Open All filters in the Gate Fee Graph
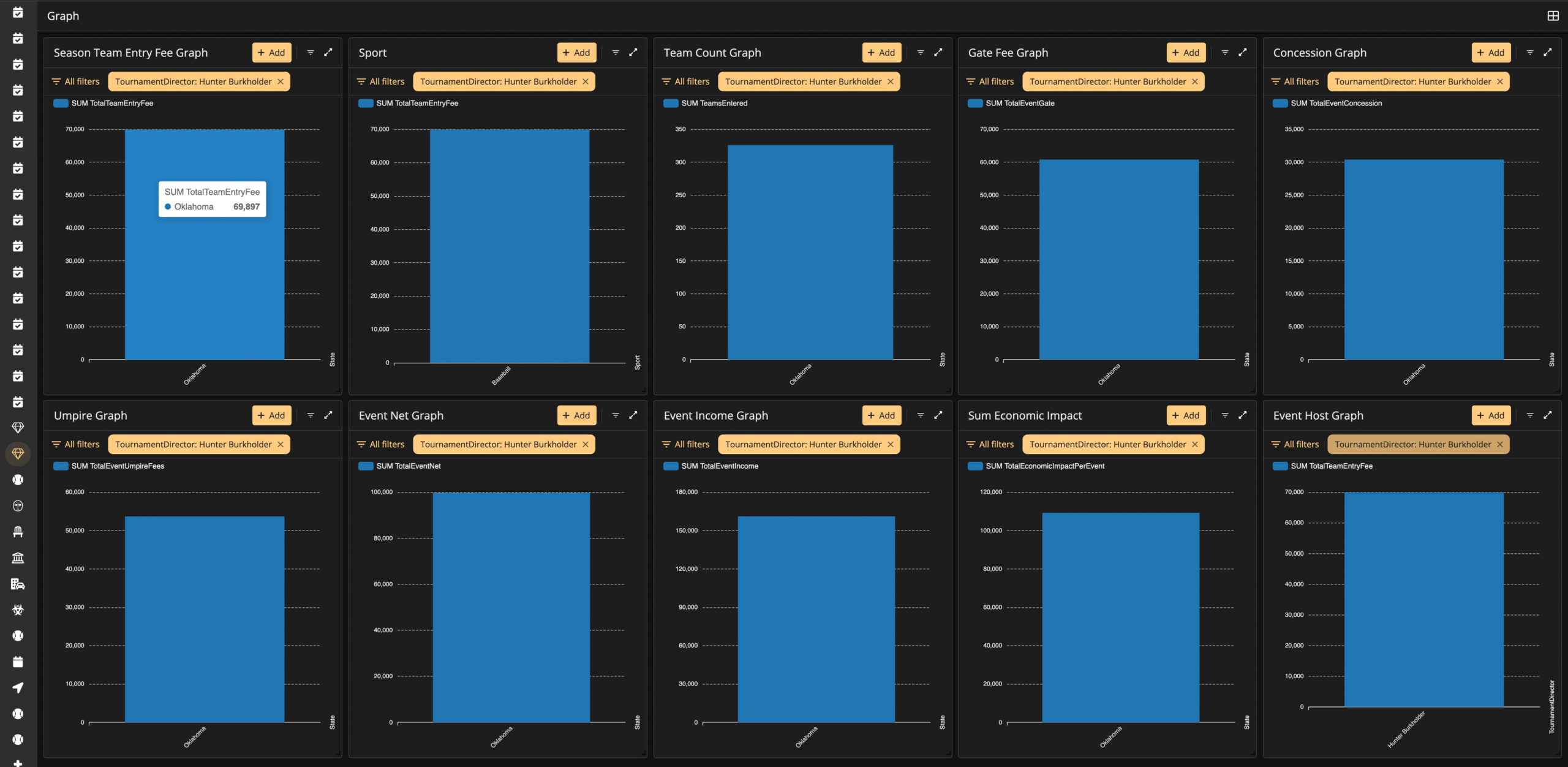Screen dimensions: 1568x767 (x=990, y=81)
